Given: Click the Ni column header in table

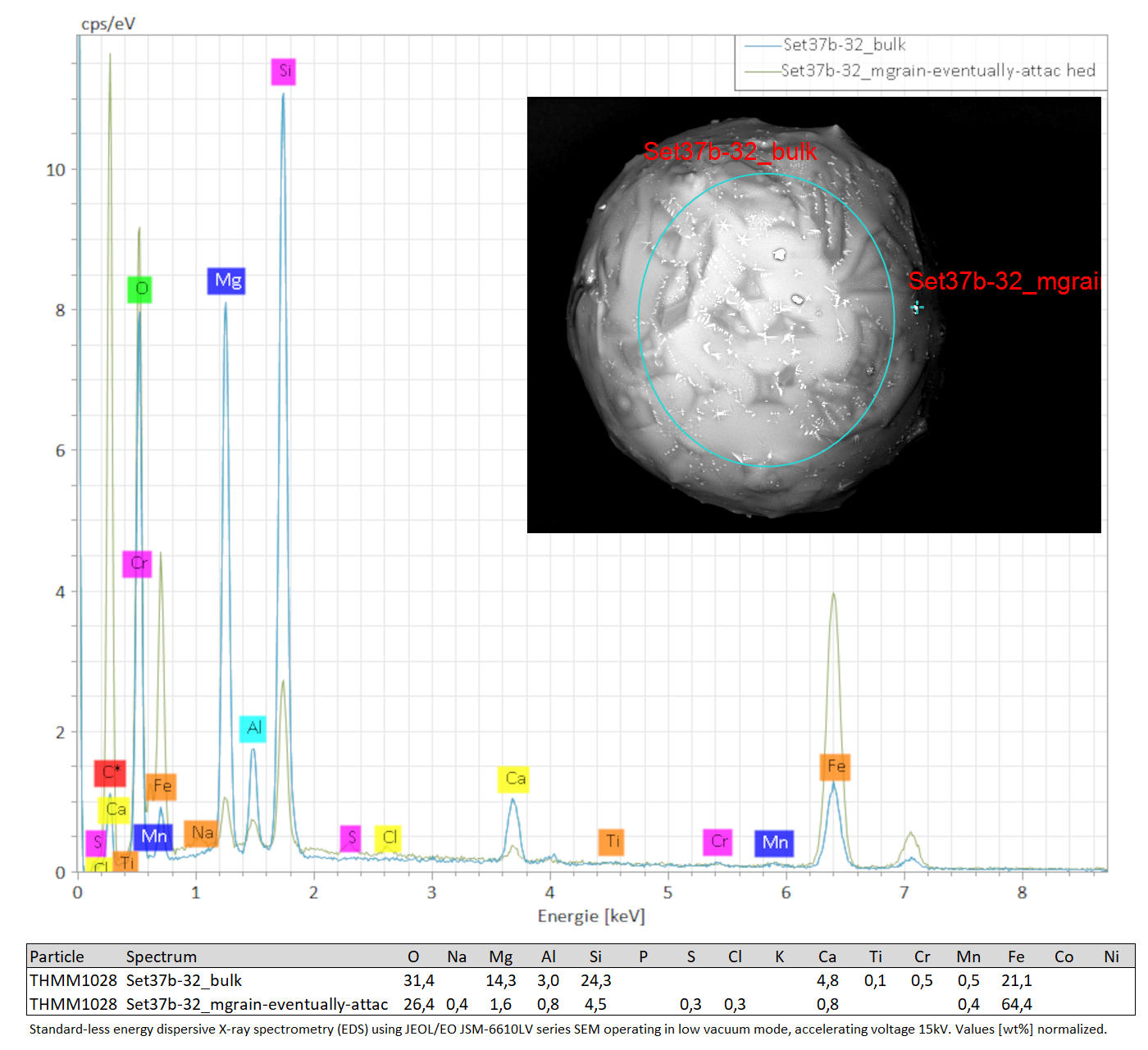Looking at the screenshot, I should point(1111,956).
